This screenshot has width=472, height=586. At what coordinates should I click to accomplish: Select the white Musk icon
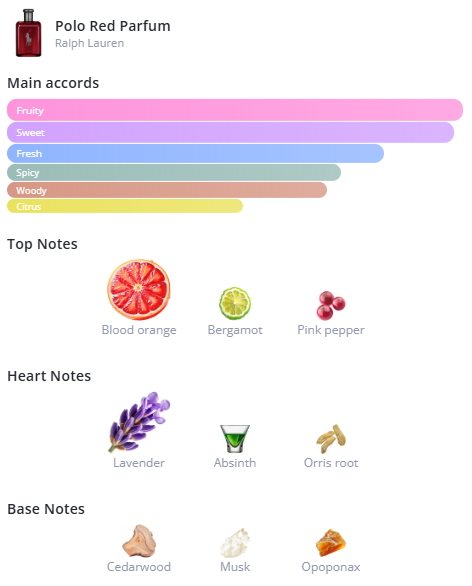pos(235,542)
